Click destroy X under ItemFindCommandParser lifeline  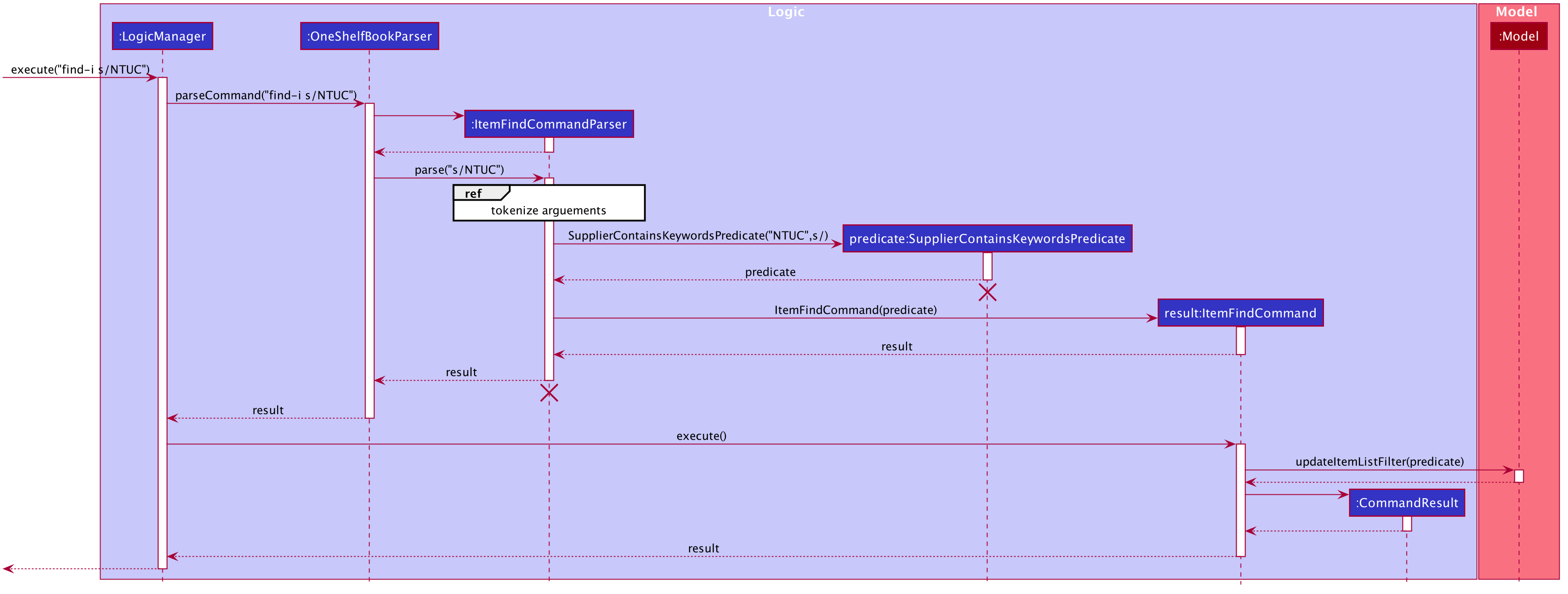(x=549, y=393)
